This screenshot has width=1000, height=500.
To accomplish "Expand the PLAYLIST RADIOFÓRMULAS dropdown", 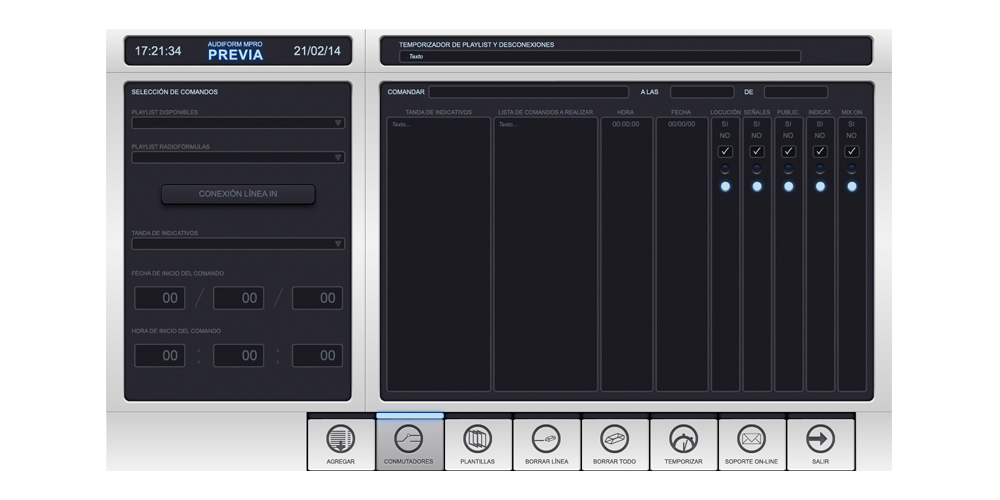I will 238,158.
